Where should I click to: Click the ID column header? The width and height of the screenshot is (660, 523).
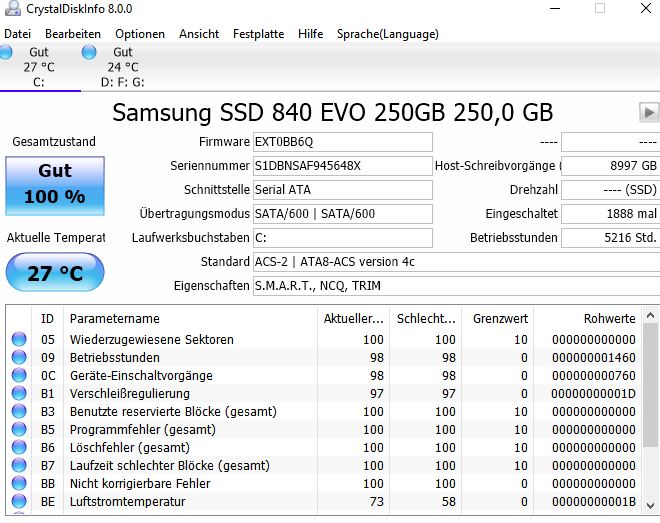click(48, 319)
